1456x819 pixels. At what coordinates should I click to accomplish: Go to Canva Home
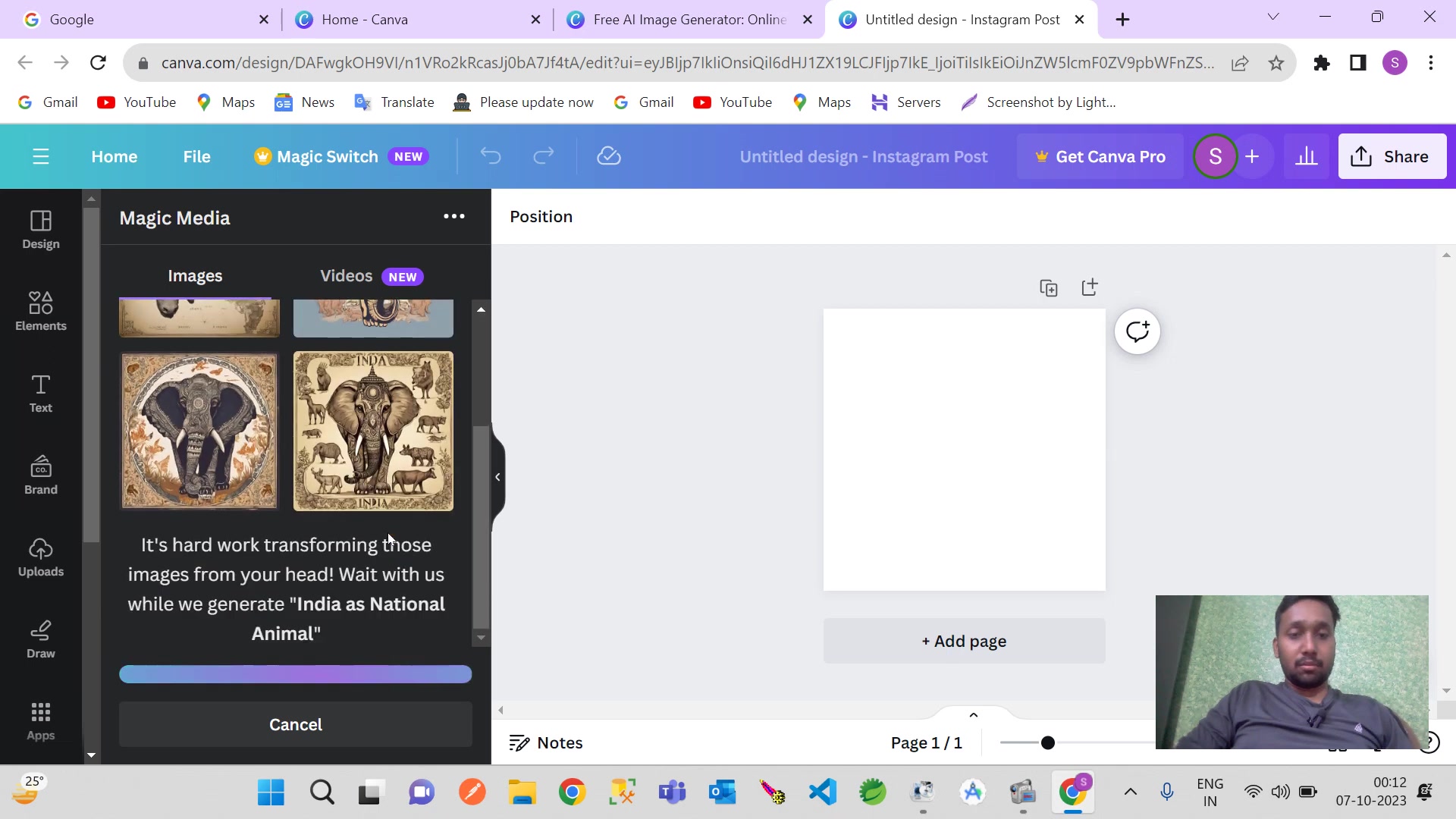115,157
